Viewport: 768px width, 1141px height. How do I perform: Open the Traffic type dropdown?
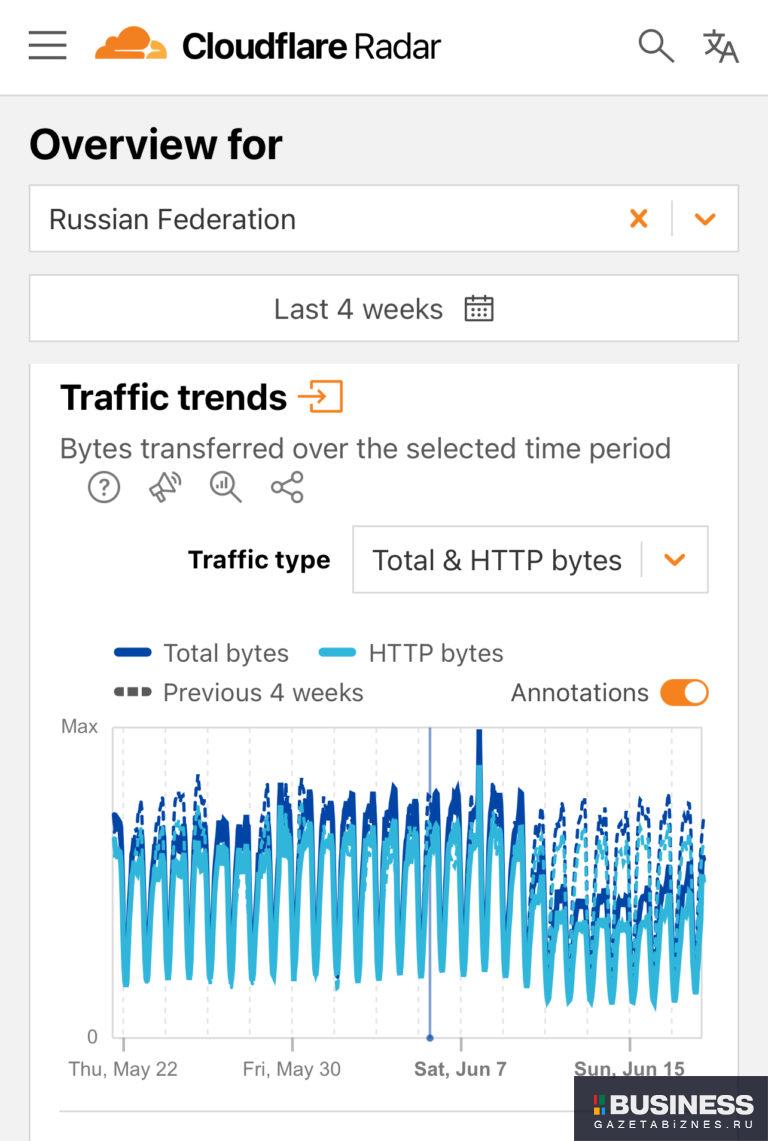(x=530, y=560)
